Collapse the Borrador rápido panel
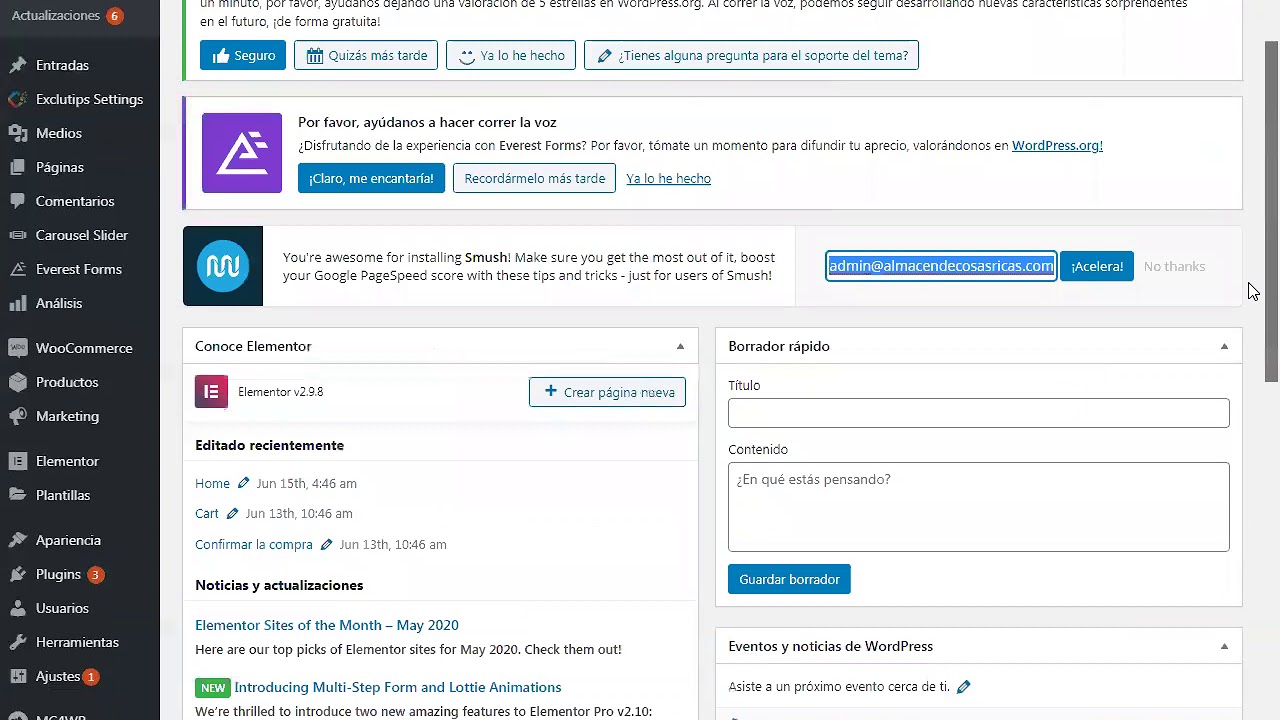The image size is (1280, 720). pyautogui.click(x=1224, y=346)
